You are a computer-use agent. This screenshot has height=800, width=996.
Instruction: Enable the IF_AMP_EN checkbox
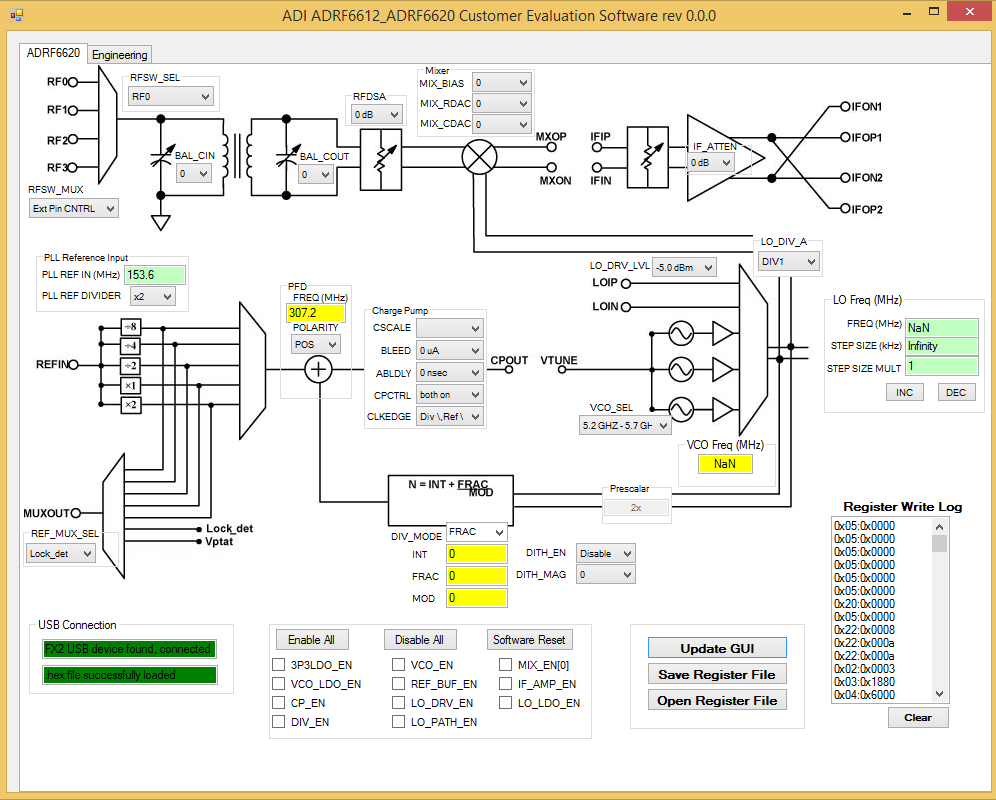pyautogui.click(x=506, y=684)
